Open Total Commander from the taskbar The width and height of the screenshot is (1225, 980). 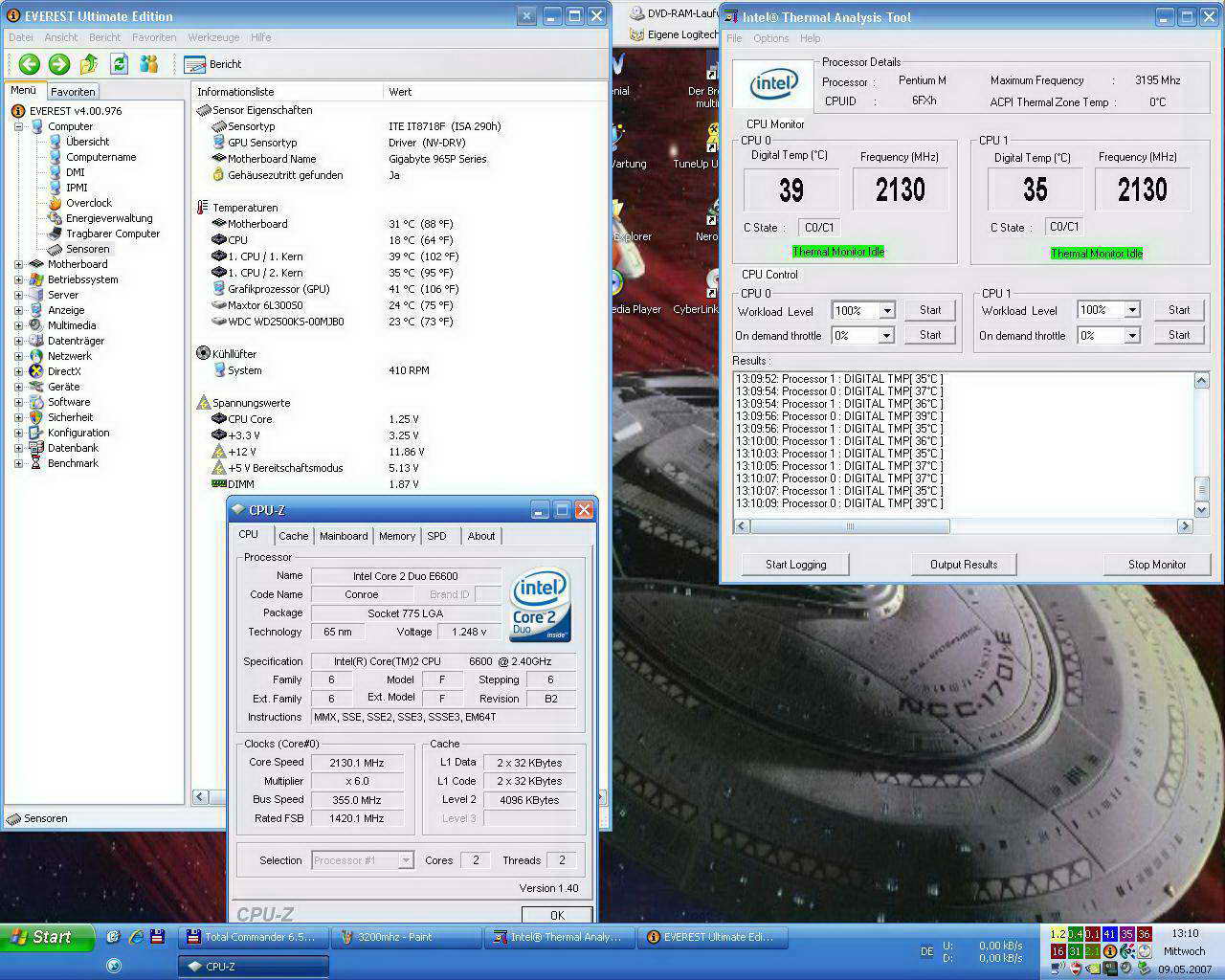click(x=254, y=937)
